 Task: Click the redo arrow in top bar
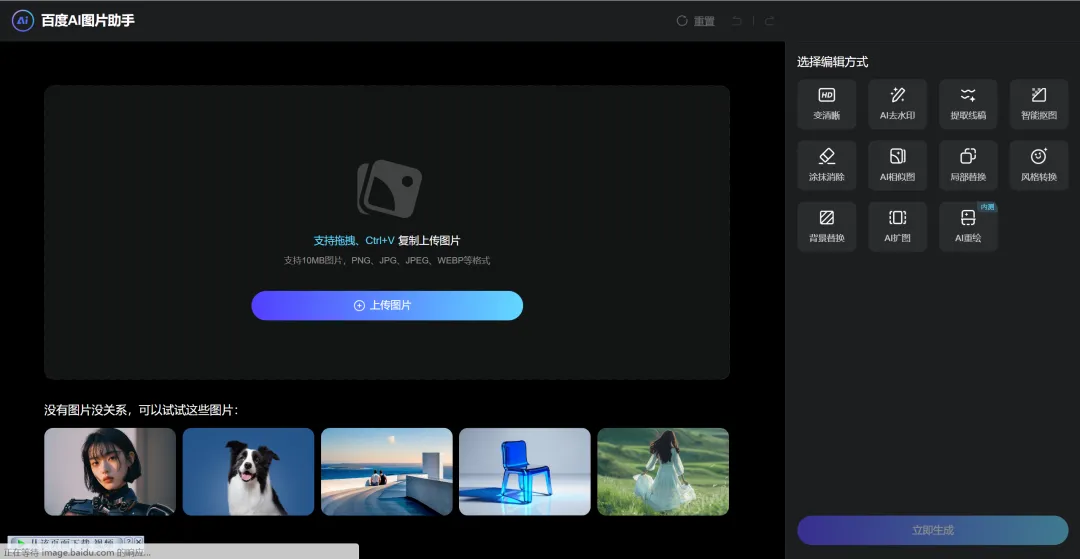[x=769, y=21]
